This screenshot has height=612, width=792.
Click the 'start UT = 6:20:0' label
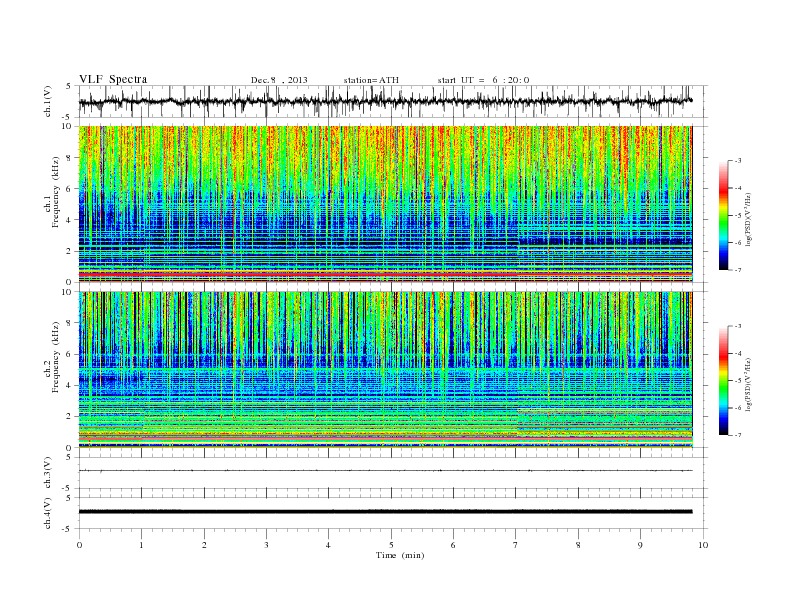[x=483, y=80]
